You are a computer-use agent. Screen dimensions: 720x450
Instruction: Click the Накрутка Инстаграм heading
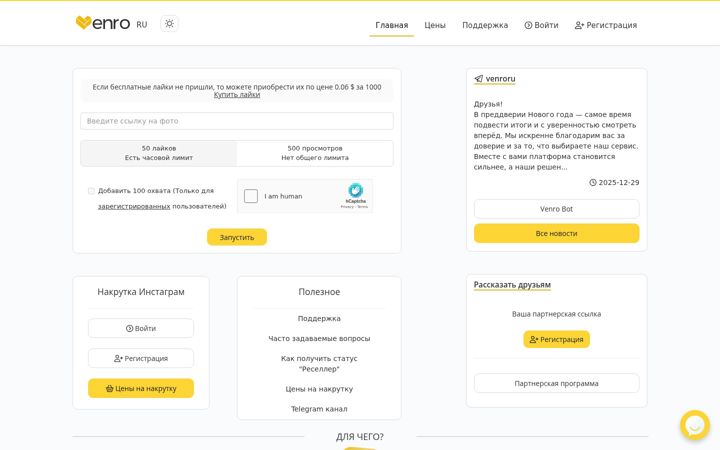point(141,292)
